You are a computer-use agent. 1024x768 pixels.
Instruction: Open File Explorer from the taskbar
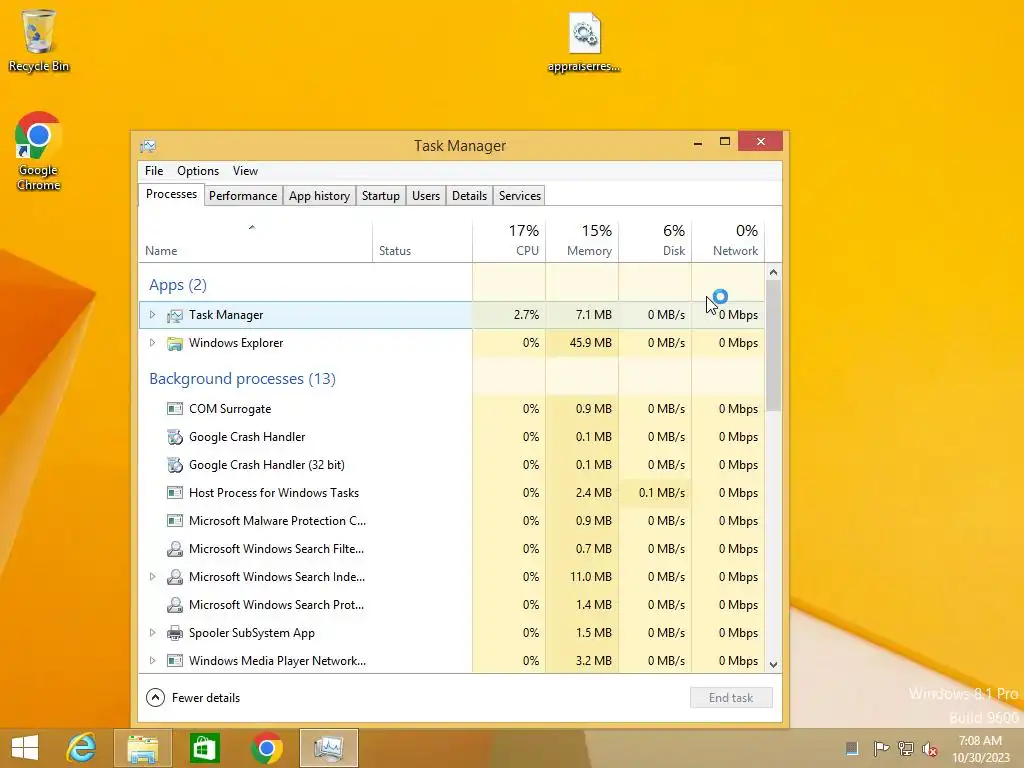(x=142, y=748)
